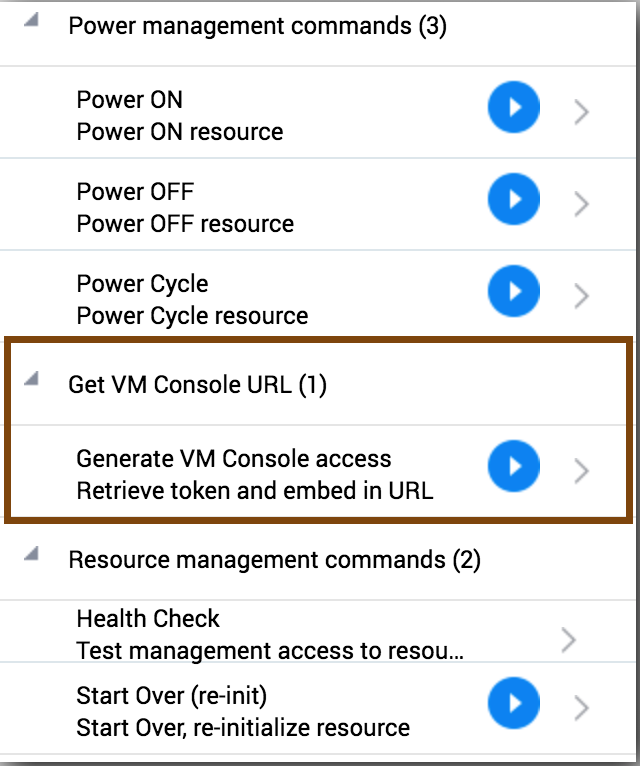Screen dimensions: 640x766
Task: Collapse Resource management commands group triangle
Action: [x=31, y=554]
